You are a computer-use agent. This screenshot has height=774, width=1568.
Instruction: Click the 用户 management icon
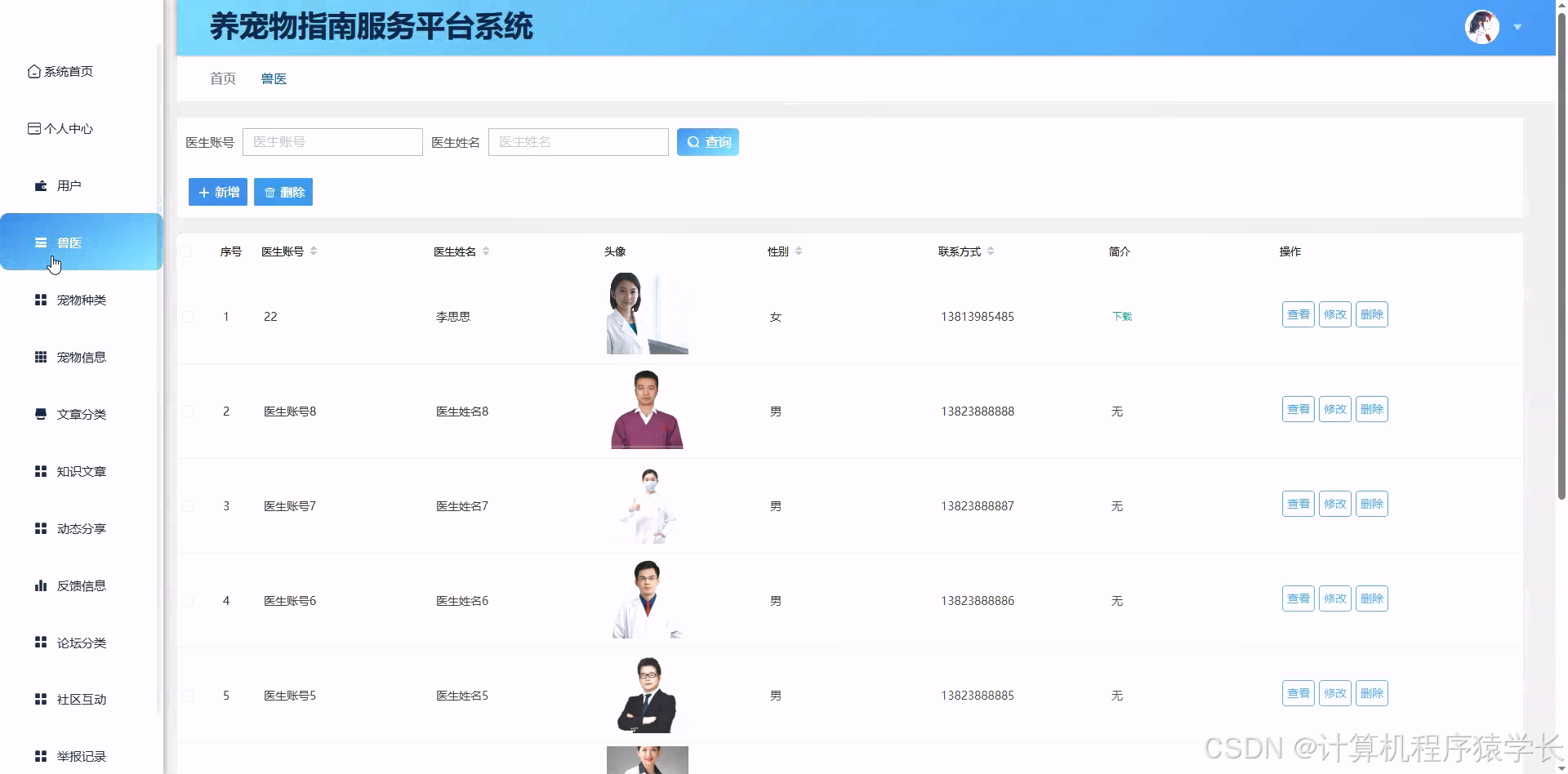click(41, 185)
